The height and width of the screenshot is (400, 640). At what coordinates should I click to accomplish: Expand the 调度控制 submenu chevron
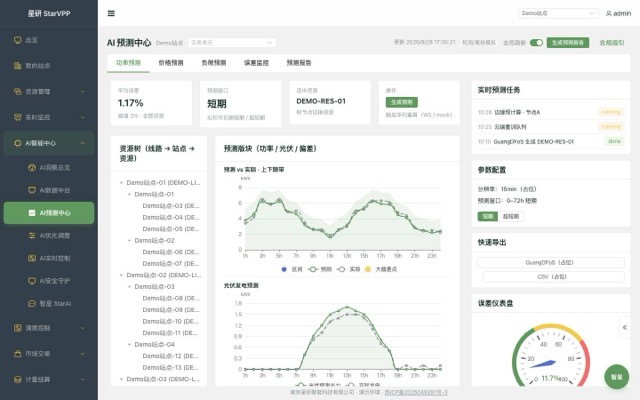(83, 328)
